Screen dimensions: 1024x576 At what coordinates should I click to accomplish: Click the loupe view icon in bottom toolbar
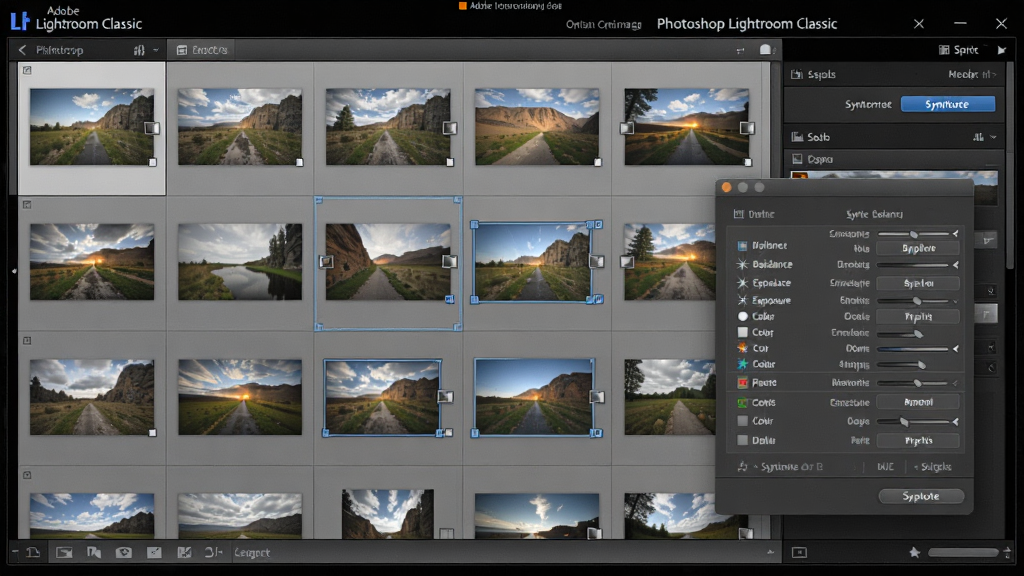(64, 552)
